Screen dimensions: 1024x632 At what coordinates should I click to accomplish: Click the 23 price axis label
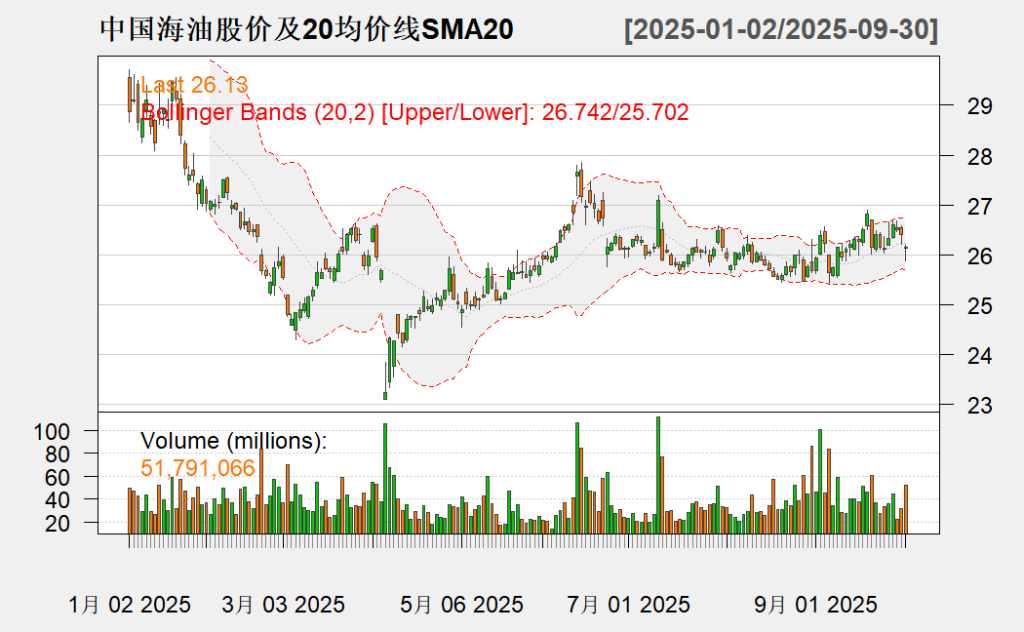click(x=954, y=405)
